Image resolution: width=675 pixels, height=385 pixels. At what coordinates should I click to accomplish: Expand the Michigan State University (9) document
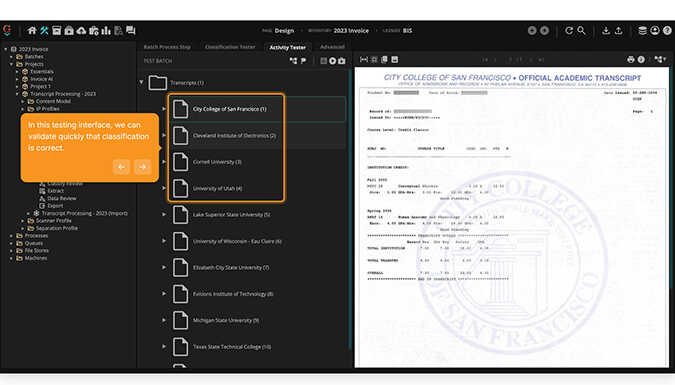(x=164, y=320)
